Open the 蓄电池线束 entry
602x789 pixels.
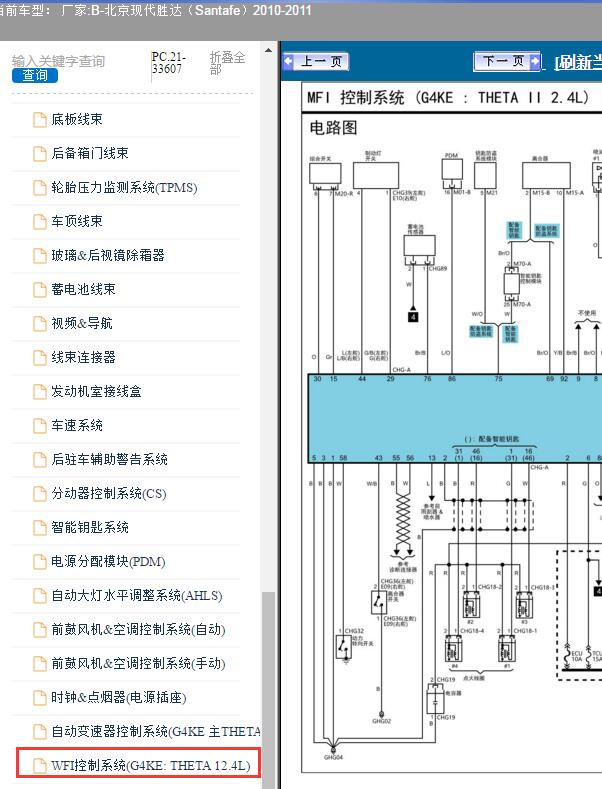[x=83, y=289]
